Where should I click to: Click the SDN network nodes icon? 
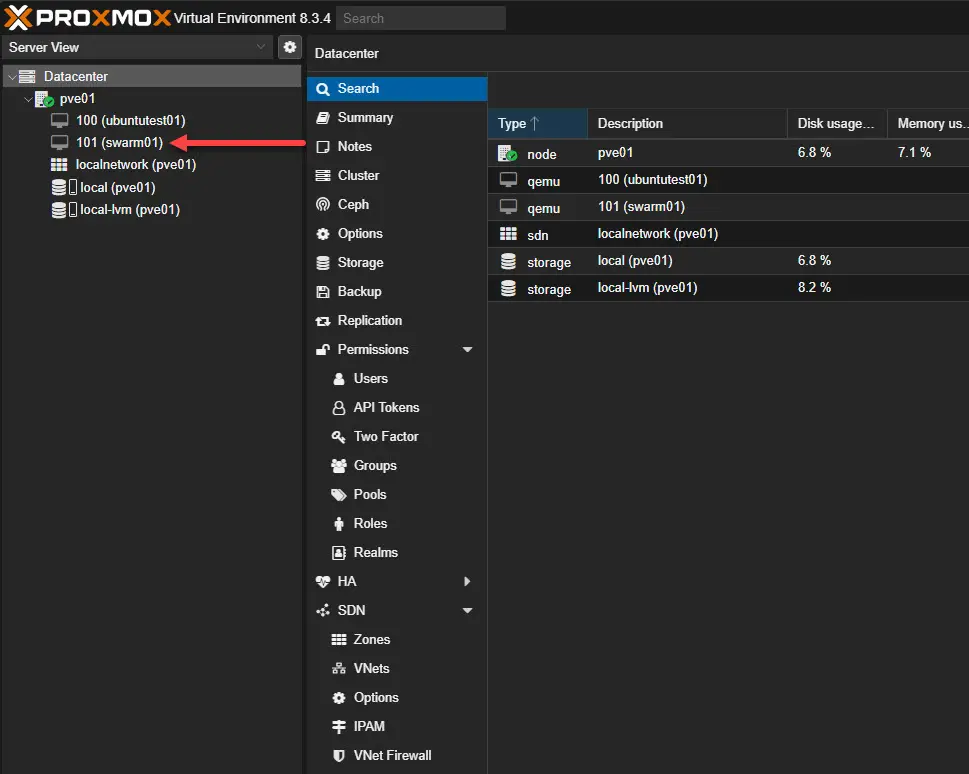tap(323, 611)
